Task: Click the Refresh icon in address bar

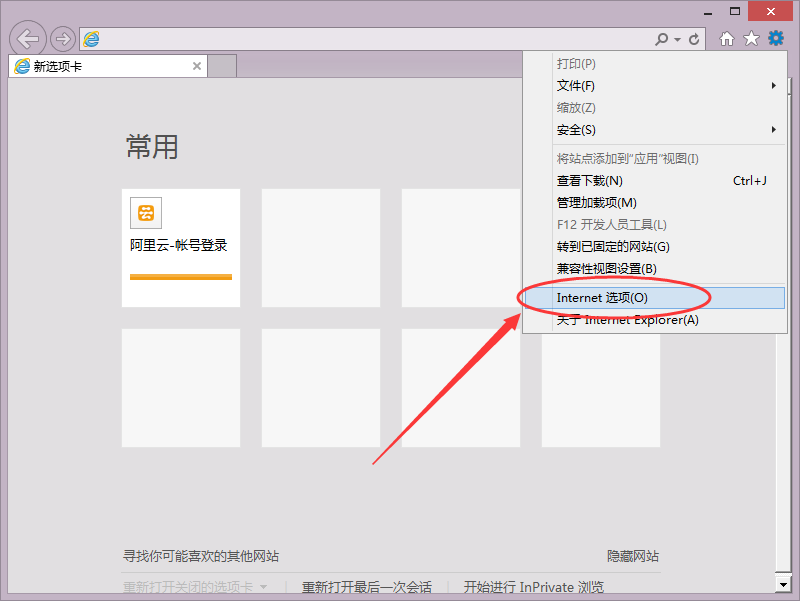Action: coord(694,39)
